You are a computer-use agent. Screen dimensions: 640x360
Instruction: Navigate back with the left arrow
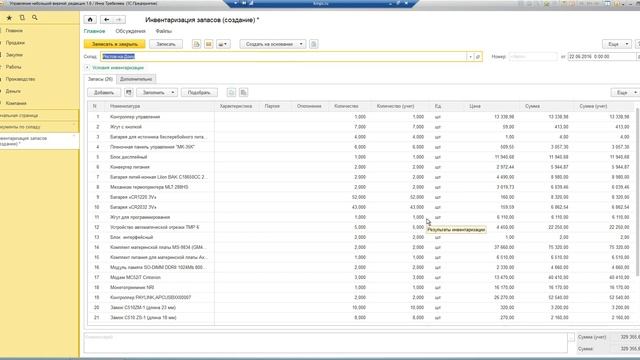[x=107, y=20]
